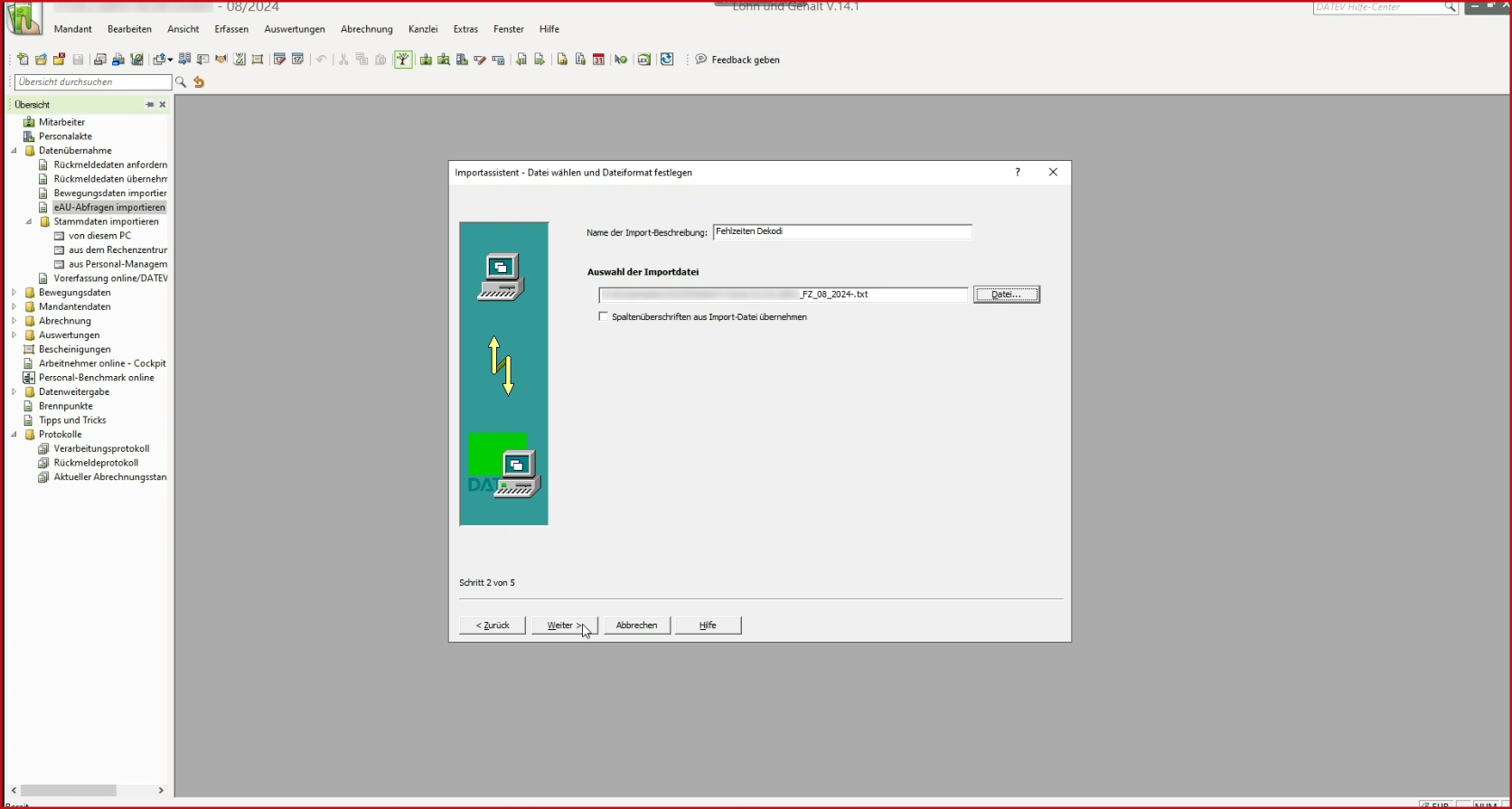Viewport: 1512px width, 809px height.
Task: Select Verarbeitungsprotokoll in the tree
Action: pyautogui.click(x=101, y=449)
